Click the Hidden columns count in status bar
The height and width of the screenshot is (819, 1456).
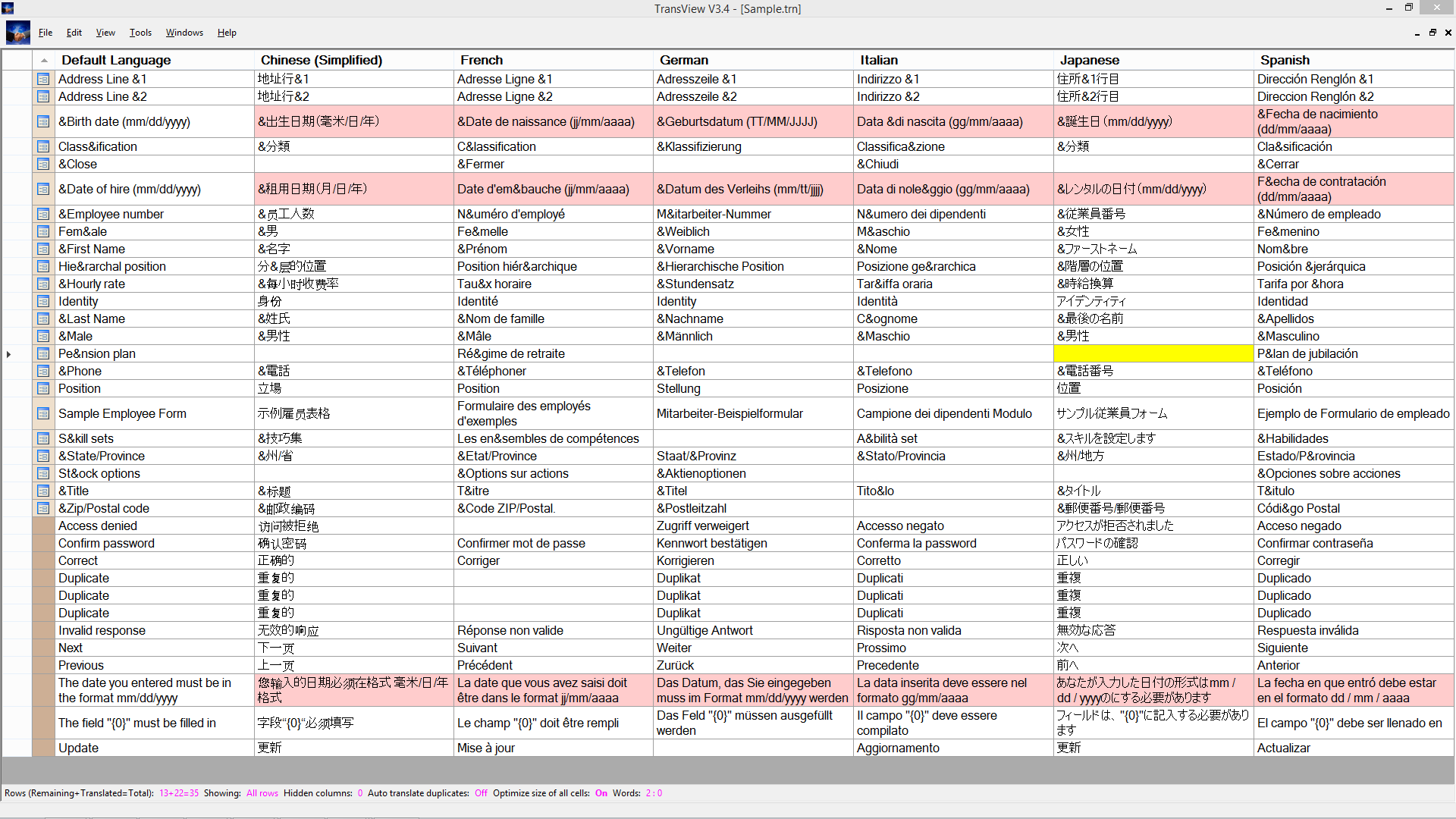click(360, 793)
